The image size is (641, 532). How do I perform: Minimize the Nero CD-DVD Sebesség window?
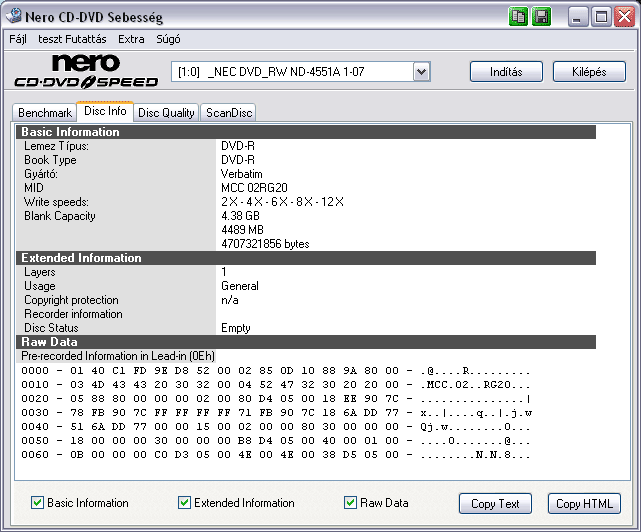click(x=578, y=17)
